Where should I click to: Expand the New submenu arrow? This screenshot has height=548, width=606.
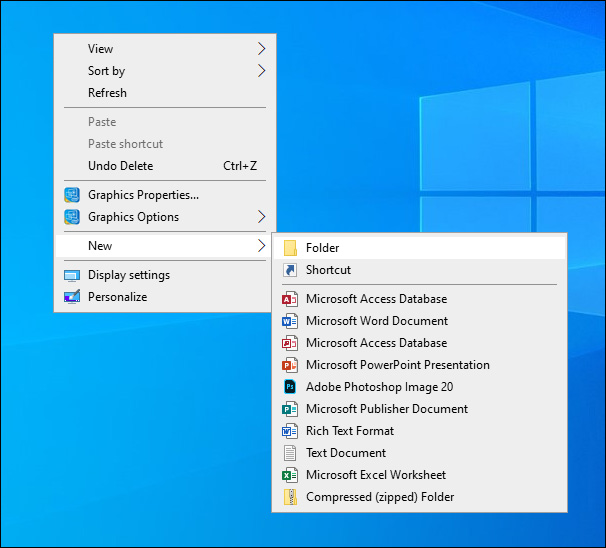[262, 246]
